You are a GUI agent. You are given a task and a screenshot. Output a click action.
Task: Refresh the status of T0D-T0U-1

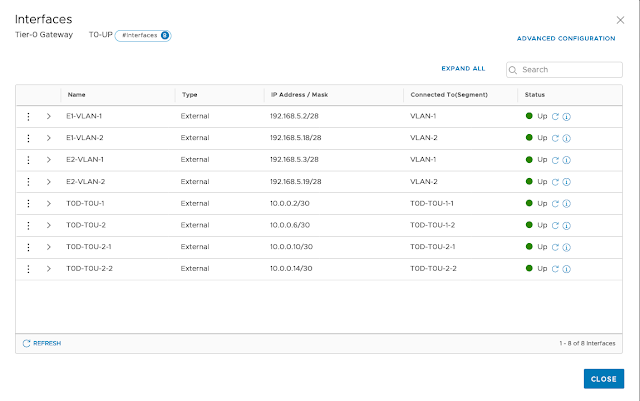coord(556,203)
